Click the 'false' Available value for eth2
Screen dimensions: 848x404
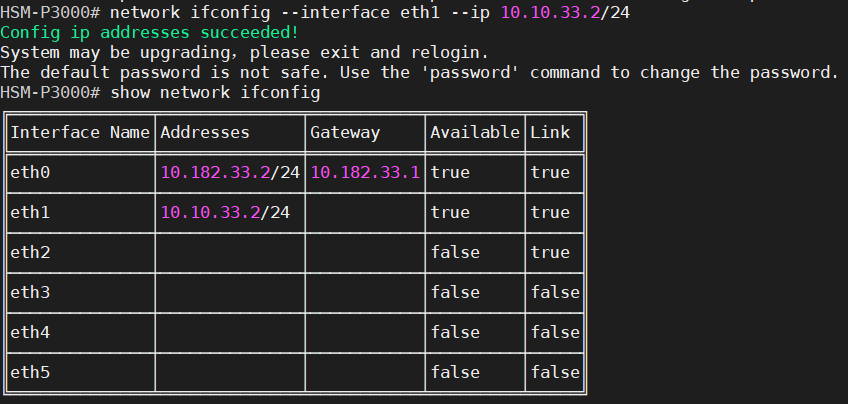455,252
